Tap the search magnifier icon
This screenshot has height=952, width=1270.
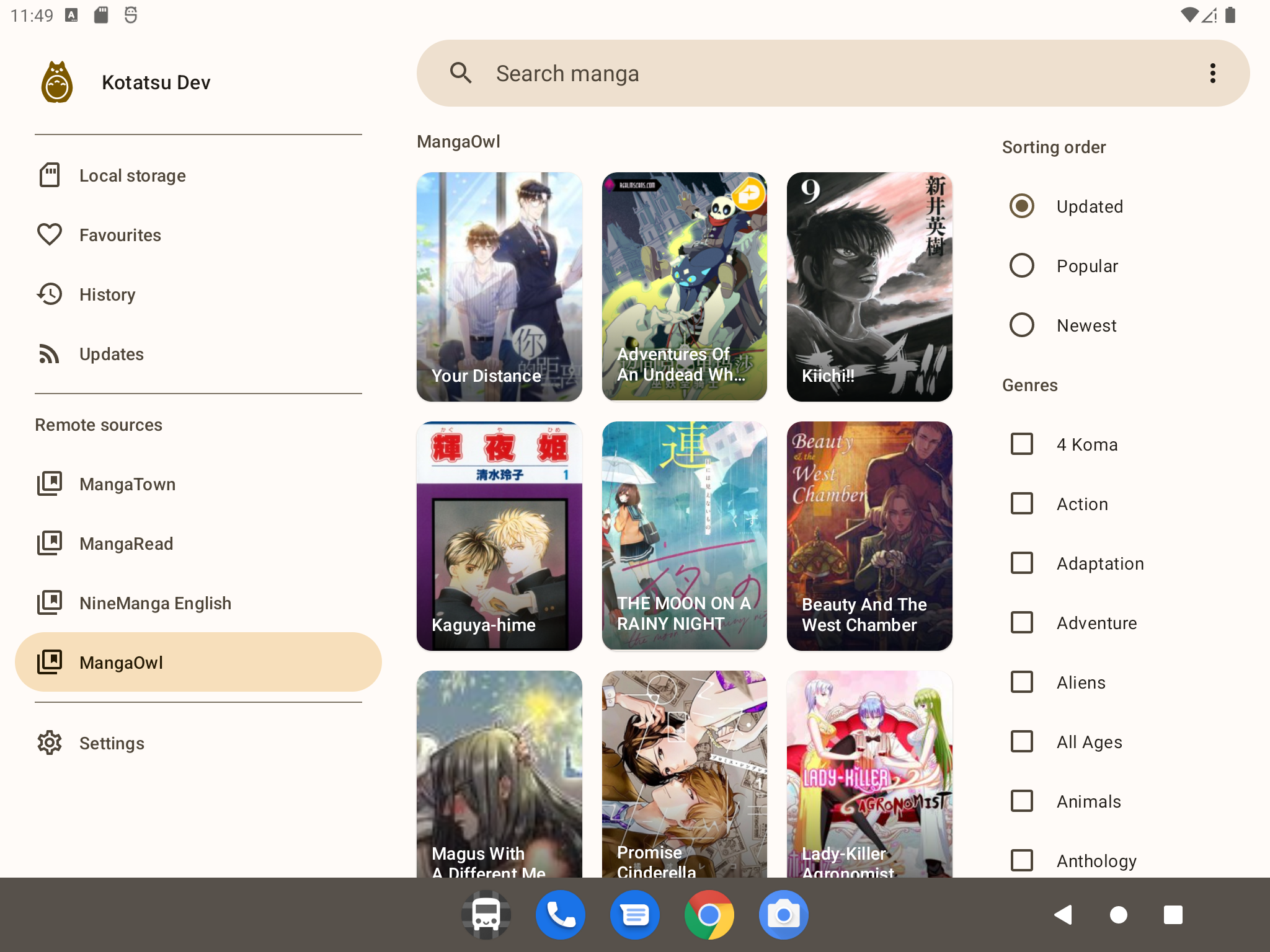coord(461,73)
